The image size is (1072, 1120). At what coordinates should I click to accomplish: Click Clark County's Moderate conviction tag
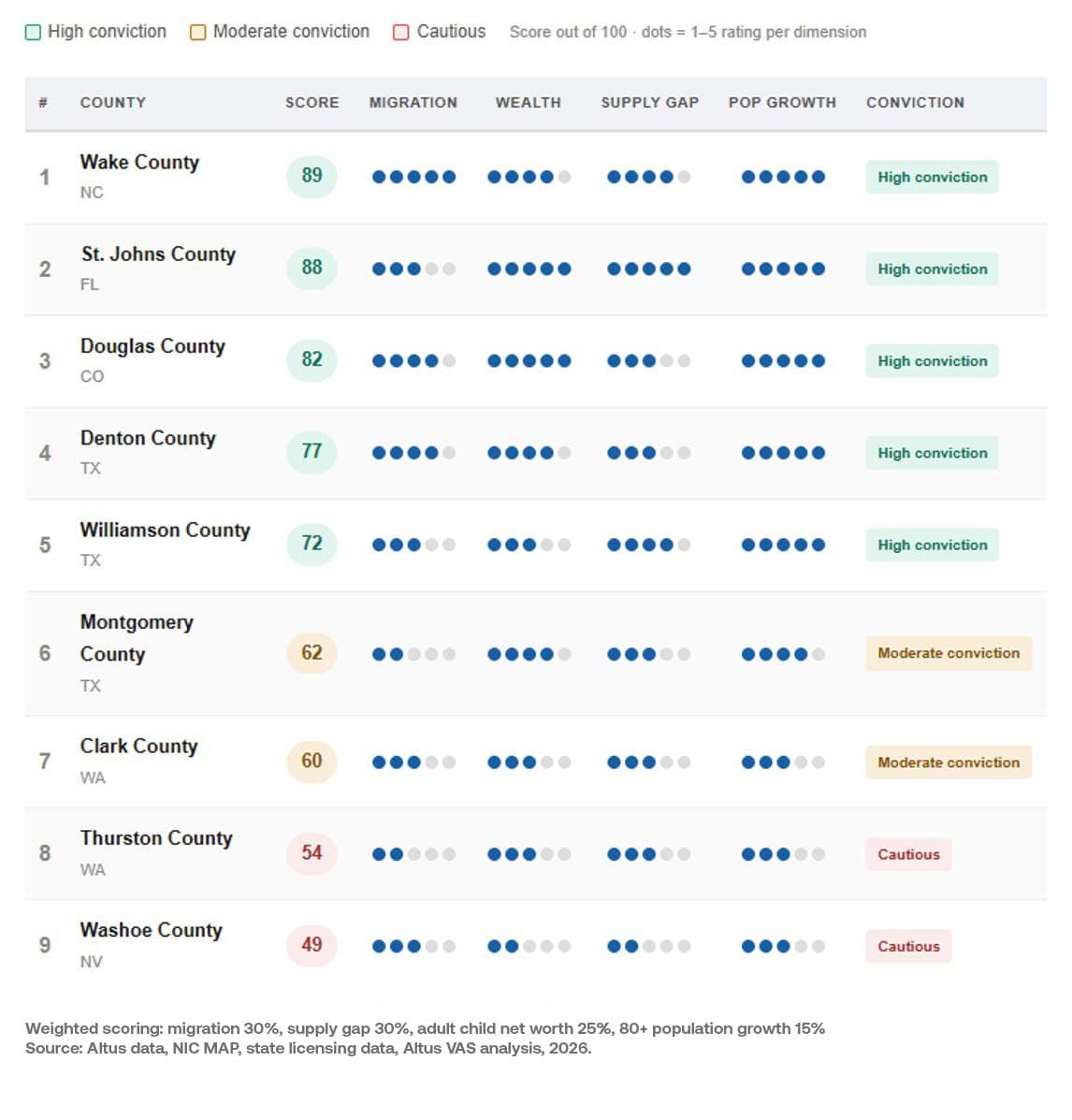coord(949,763)
